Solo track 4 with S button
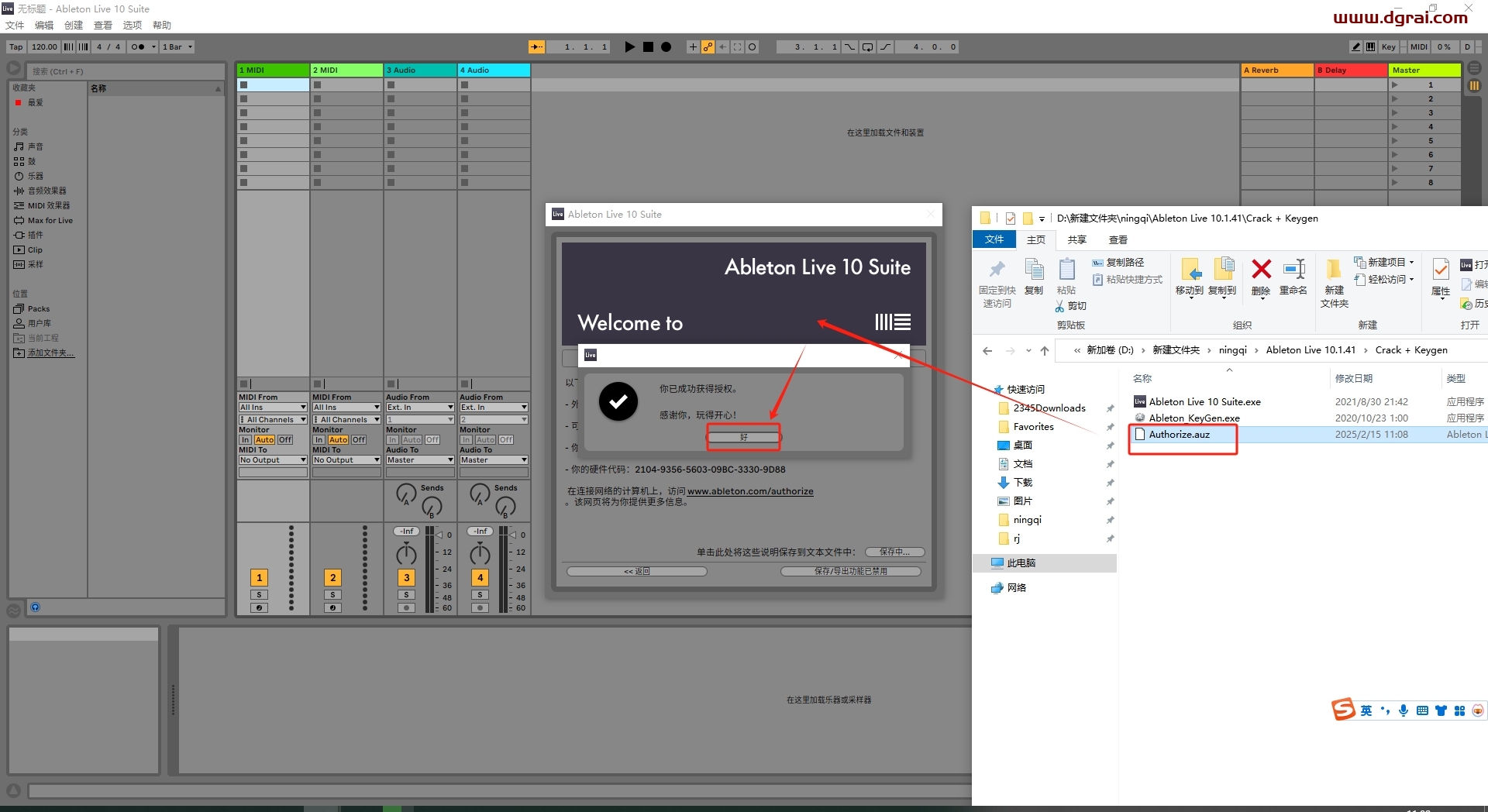Image resolution: width=1488 pixels, height=812 pixels. click(480, 594)
